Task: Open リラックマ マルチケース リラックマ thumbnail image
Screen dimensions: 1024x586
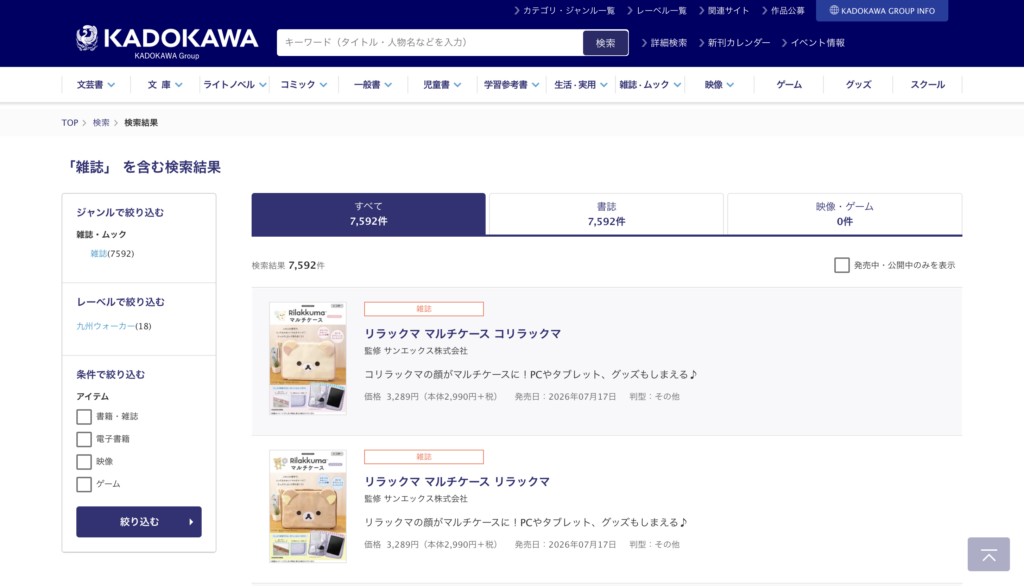Action: [x=307, y=506]
